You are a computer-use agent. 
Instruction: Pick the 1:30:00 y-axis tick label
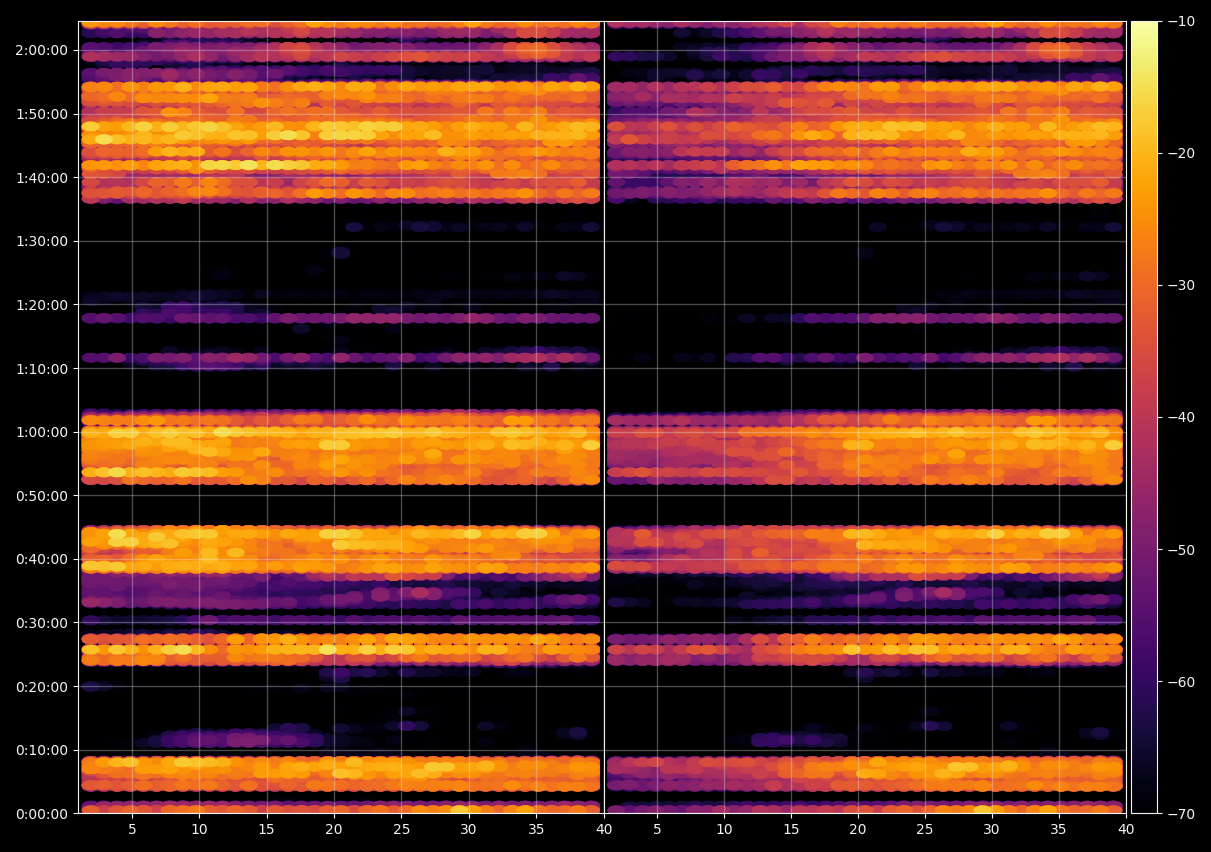tap(42, 241)
